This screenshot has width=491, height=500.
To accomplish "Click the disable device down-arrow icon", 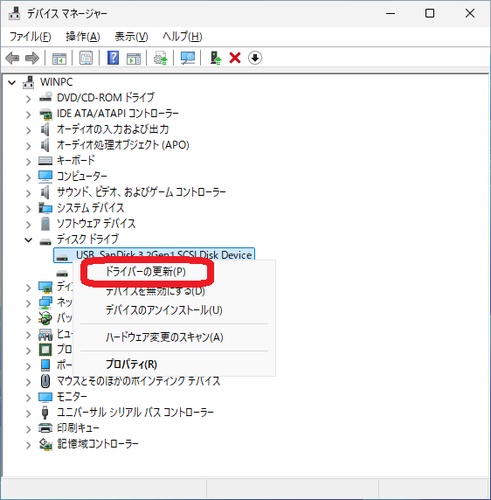I will [x=255, y=58].
